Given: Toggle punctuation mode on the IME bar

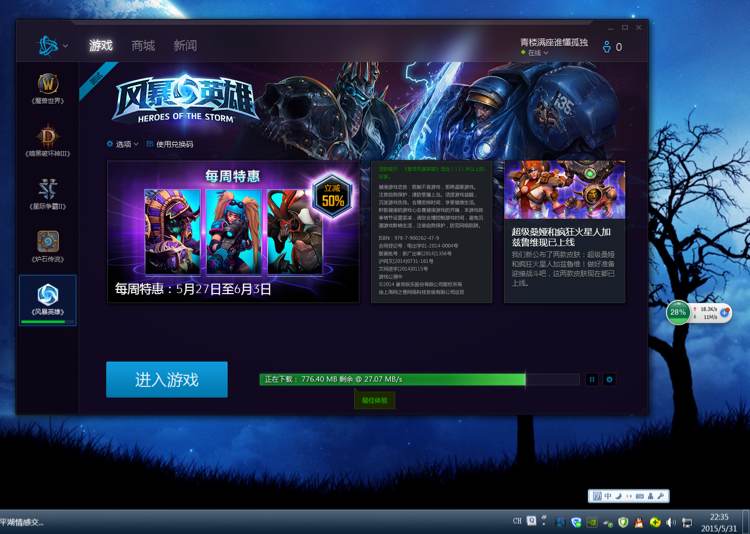Looking at the screenshot, I should [629, 496].
